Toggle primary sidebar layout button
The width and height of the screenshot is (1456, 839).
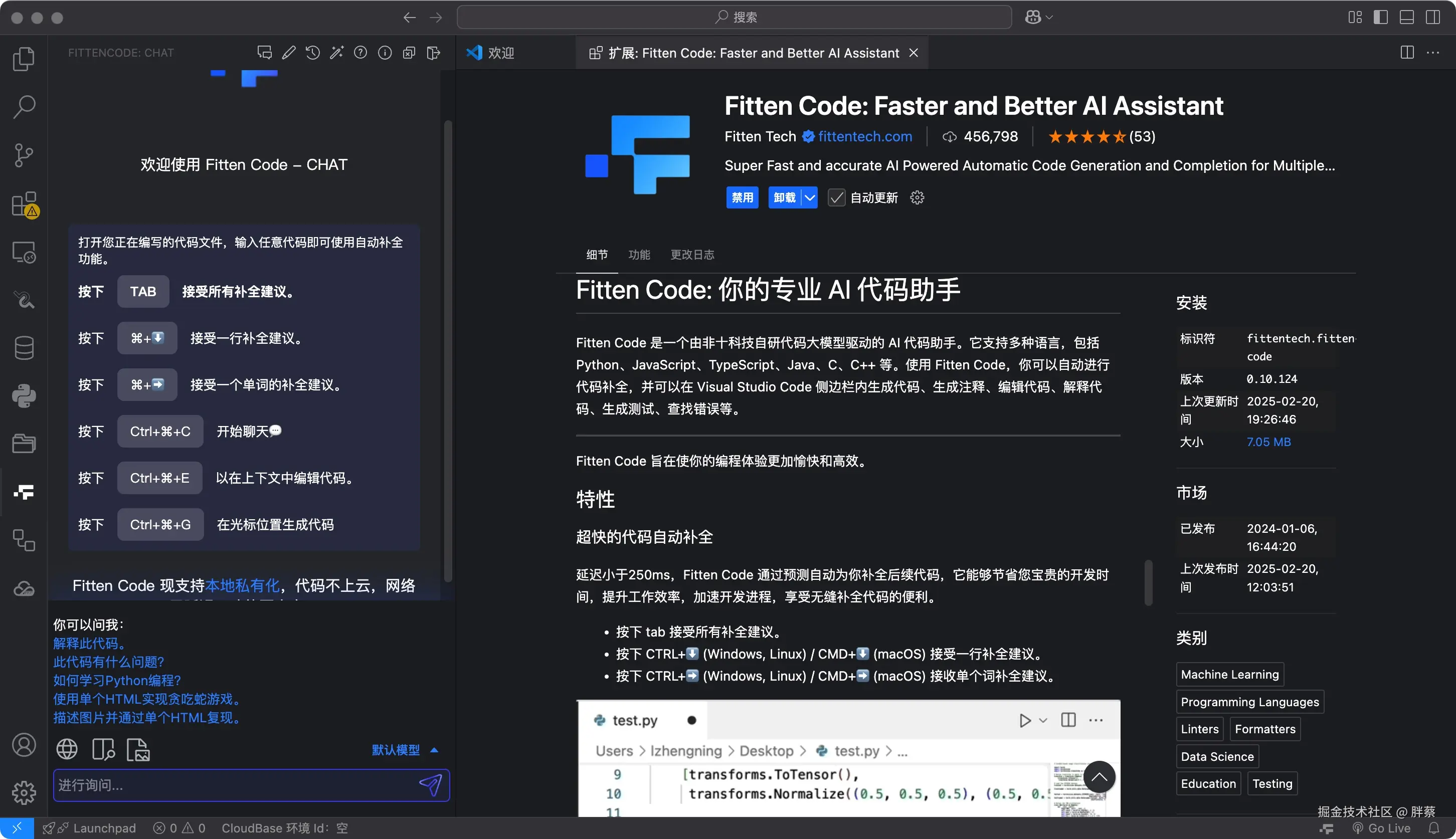(1380, 17)
